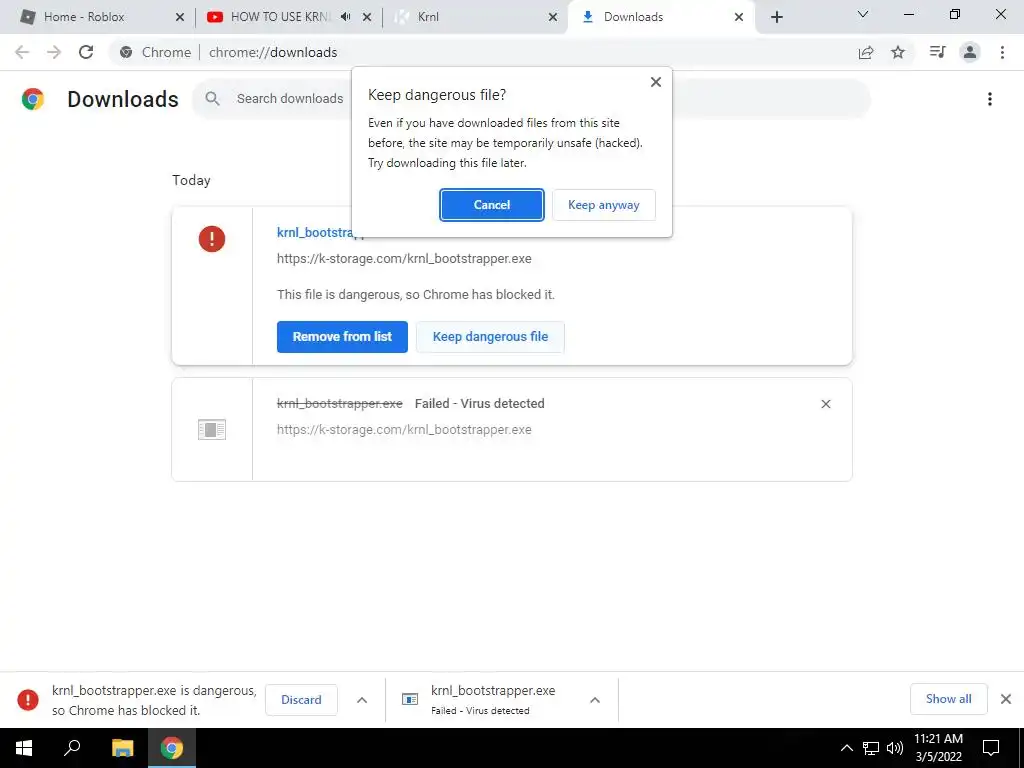Click the failed download file icon
Image resolution: width=1024 pixels, height=768 pixels.
(212, 430)
